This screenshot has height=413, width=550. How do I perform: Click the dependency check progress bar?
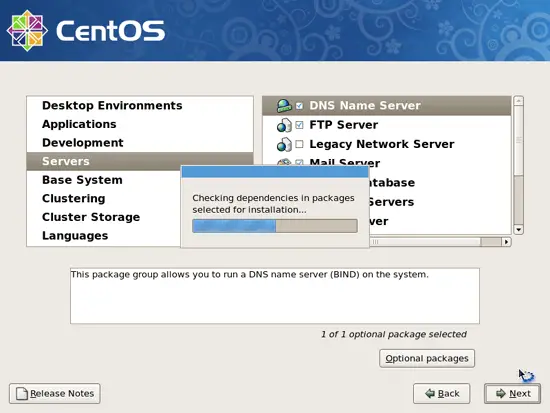click(x=275, y=226)
